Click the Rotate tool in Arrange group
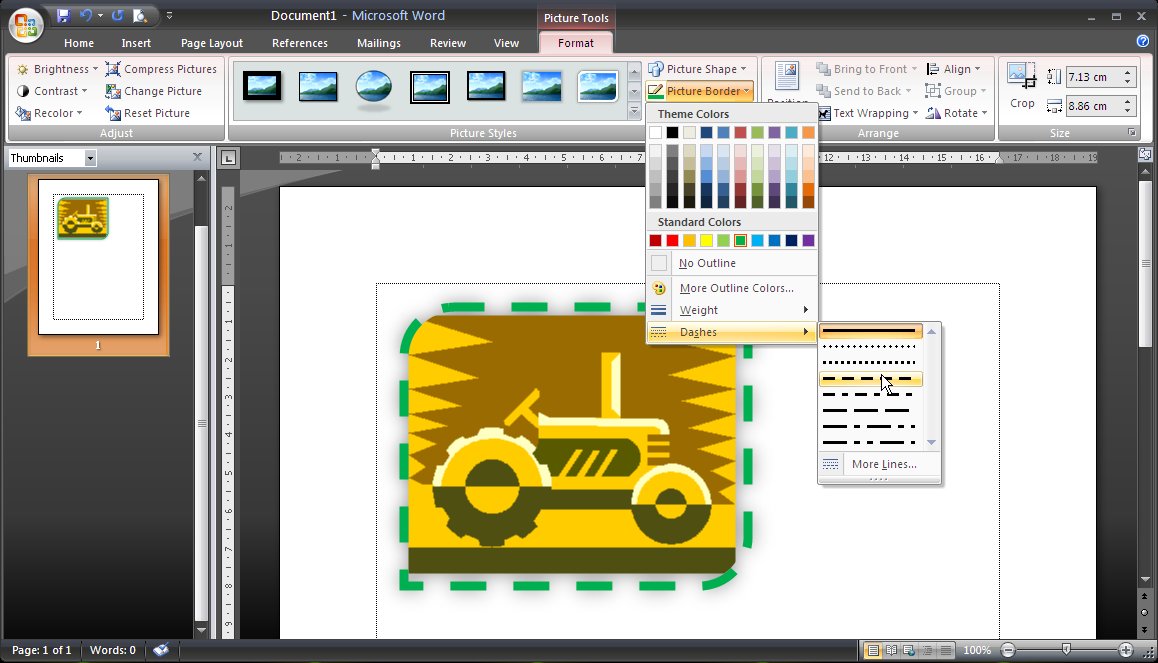This screenshot has height=663, width=1158. coord(956,112)
